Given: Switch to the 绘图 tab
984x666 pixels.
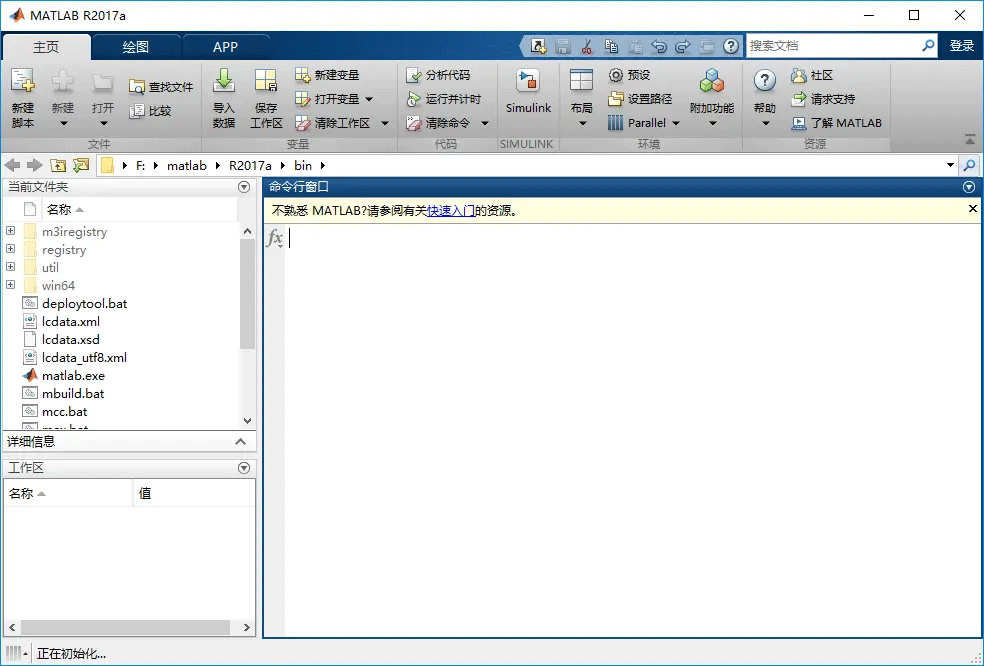Looking at the screenshot, I should pyautogui.click(x=136, y=47).
